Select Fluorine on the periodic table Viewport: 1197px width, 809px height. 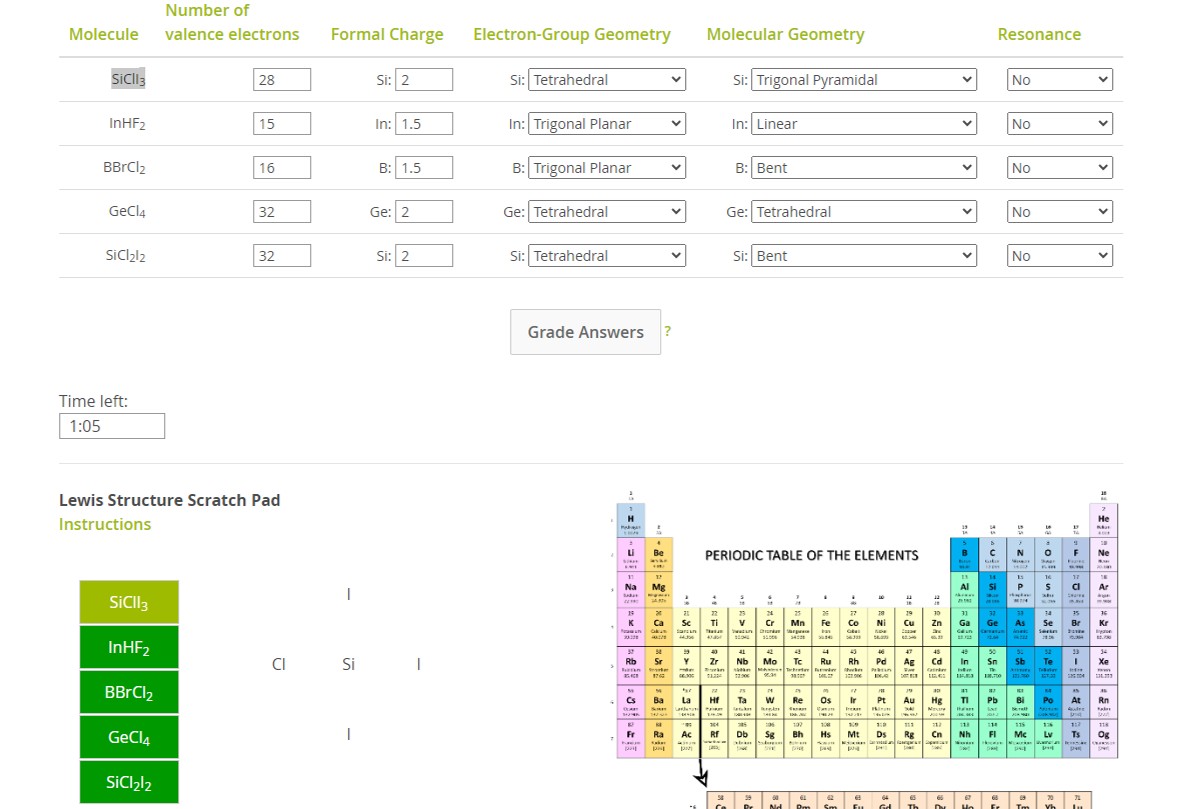point(1074,551)
